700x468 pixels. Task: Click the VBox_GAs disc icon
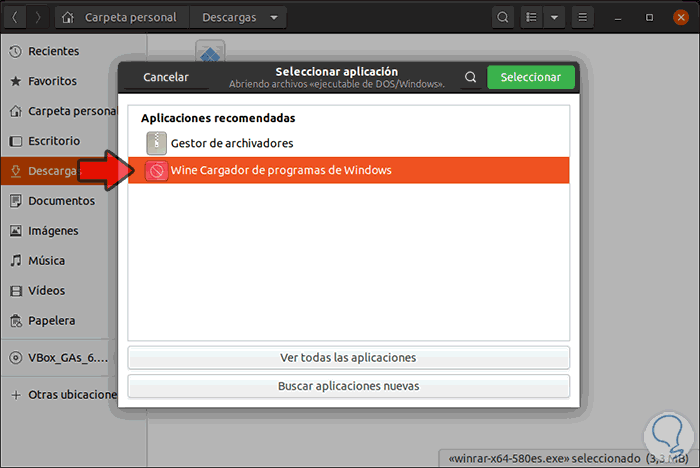(x=16, y=358)
